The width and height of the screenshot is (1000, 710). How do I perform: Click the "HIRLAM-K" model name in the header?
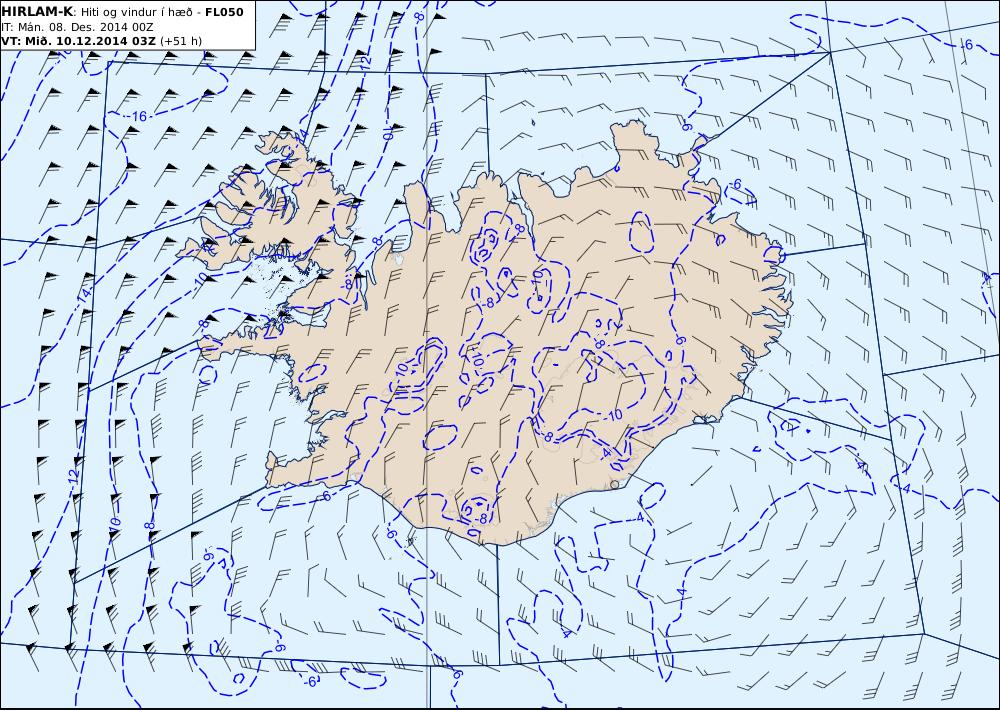[38, 12]
